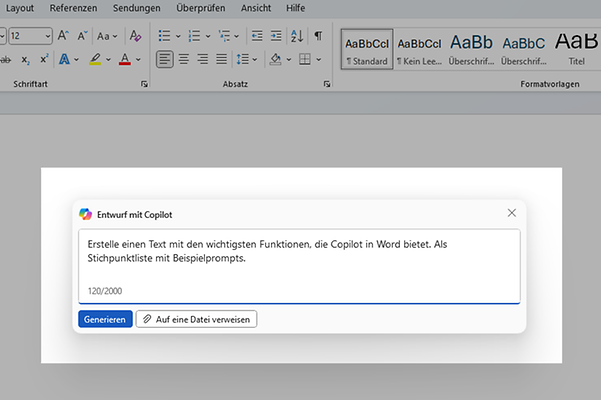Click the sort A-Z icon
The height and width of the screenshot is (400, 601).
tap(296, 36)
